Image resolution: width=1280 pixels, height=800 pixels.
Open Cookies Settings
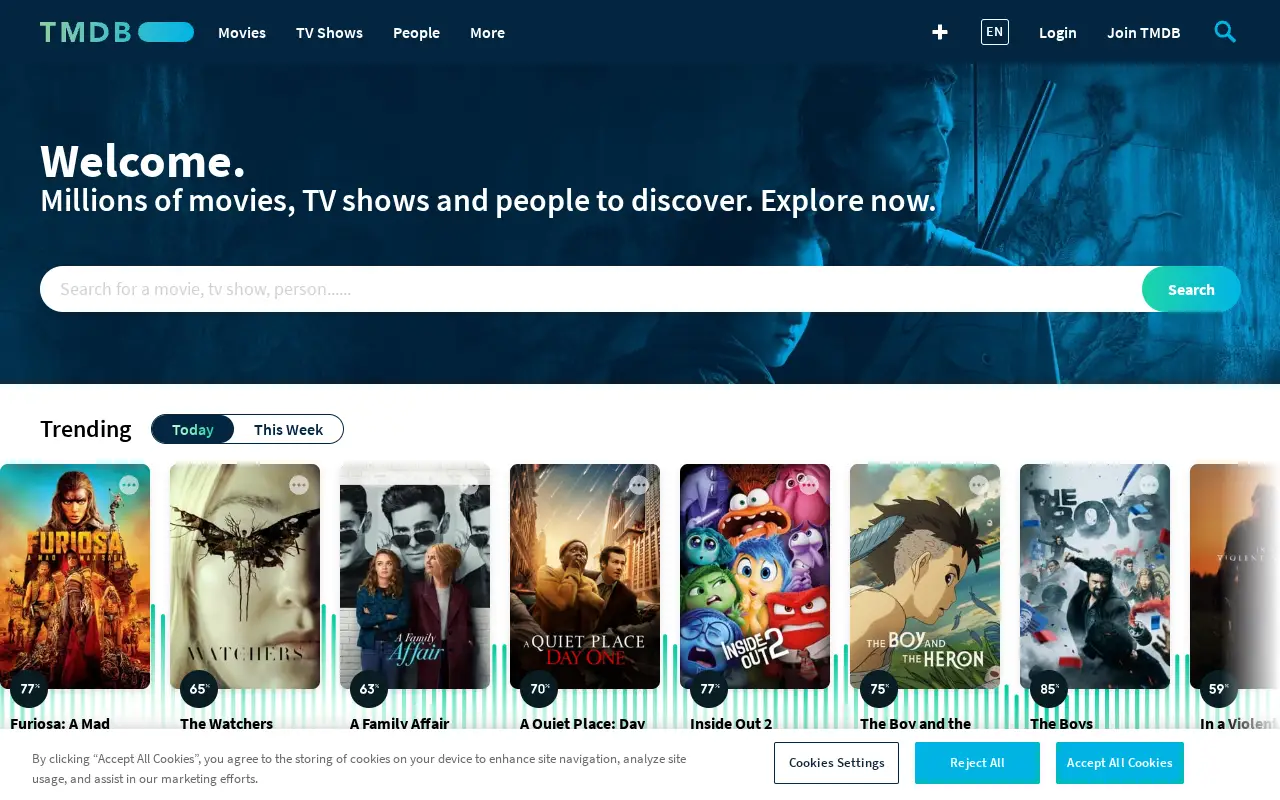(x=836, y=763)
